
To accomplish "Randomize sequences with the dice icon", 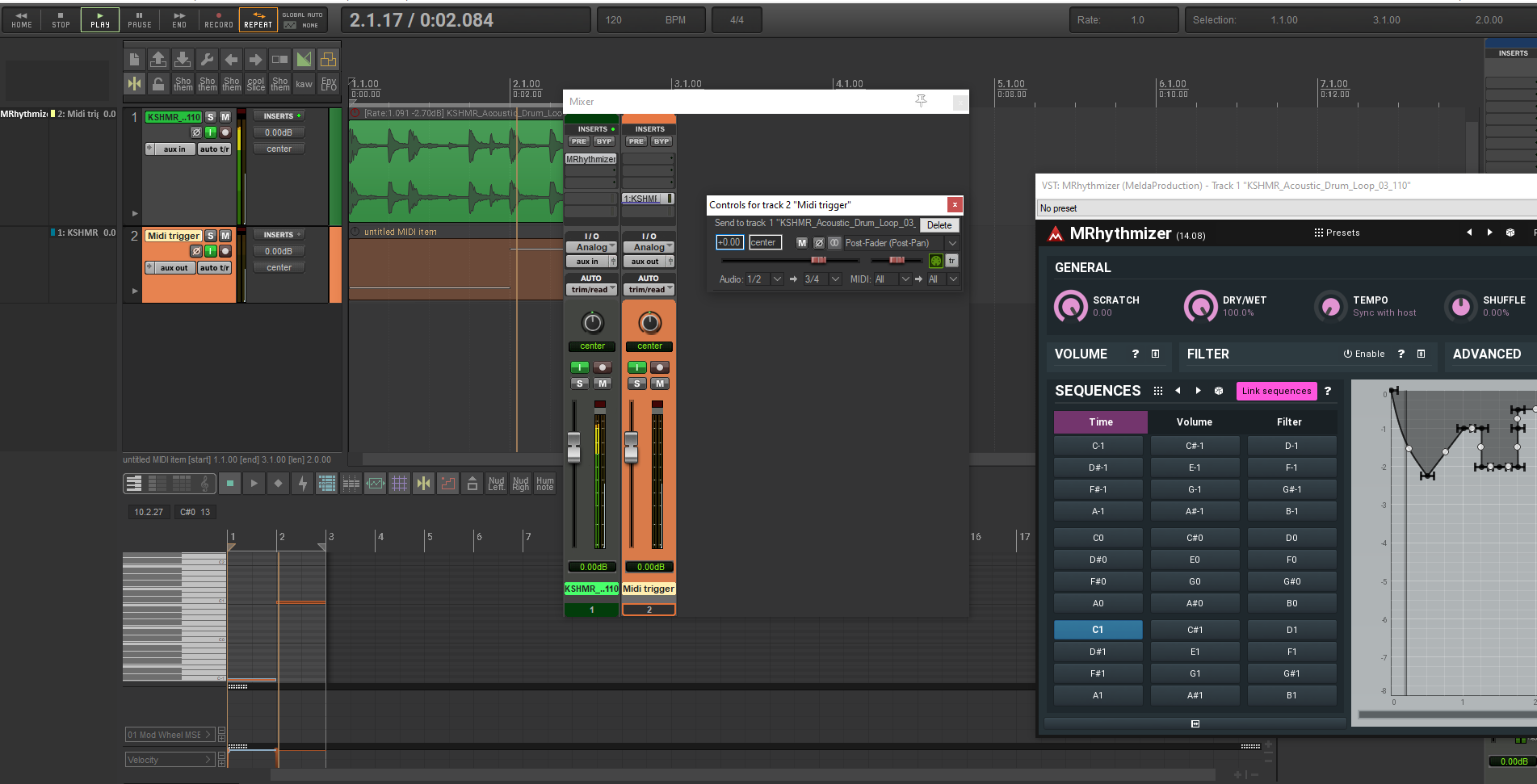I will tap(1219, 391).
